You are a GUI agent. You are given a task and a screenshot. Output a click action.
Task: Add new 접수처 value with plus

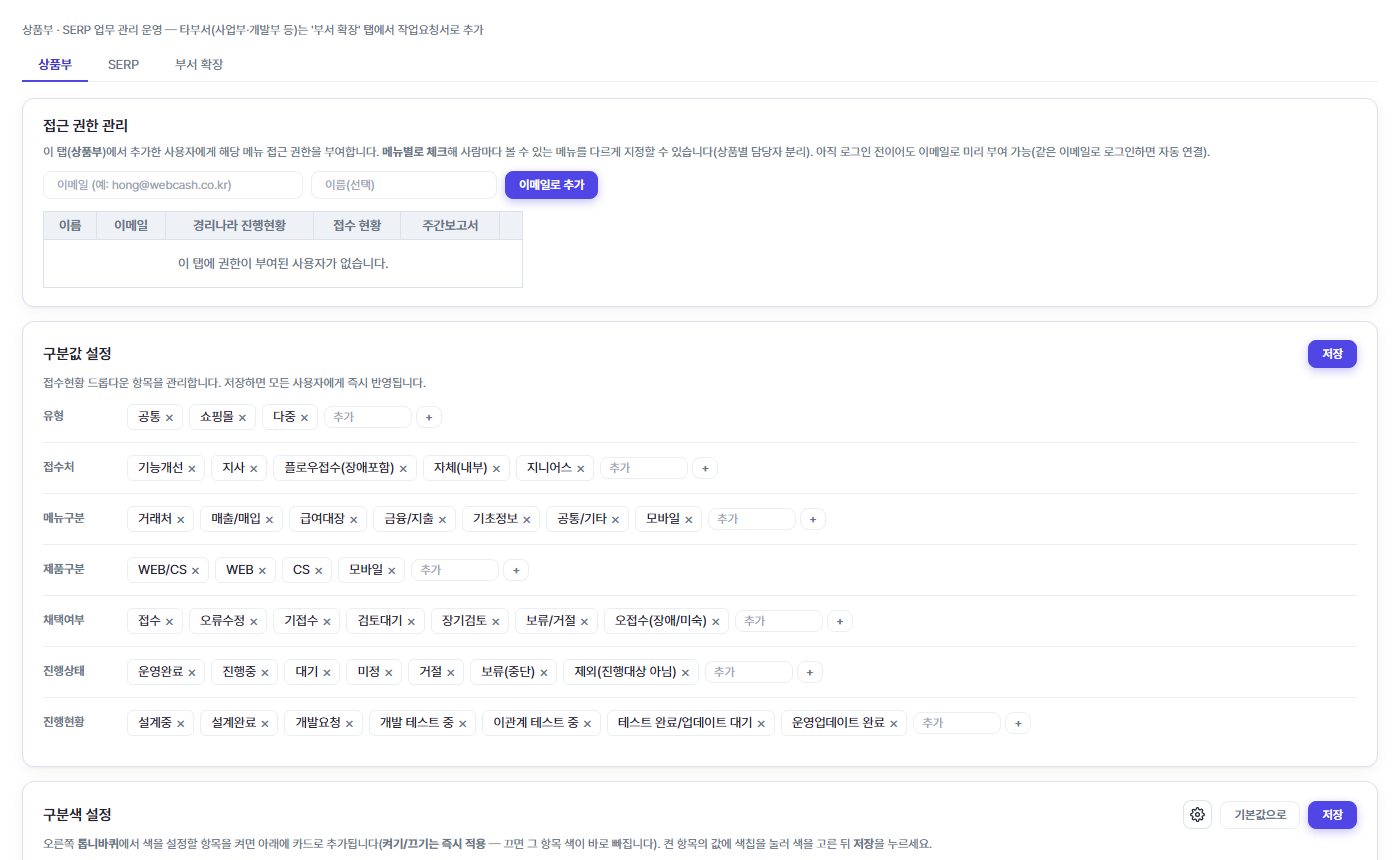pos(705,468)
